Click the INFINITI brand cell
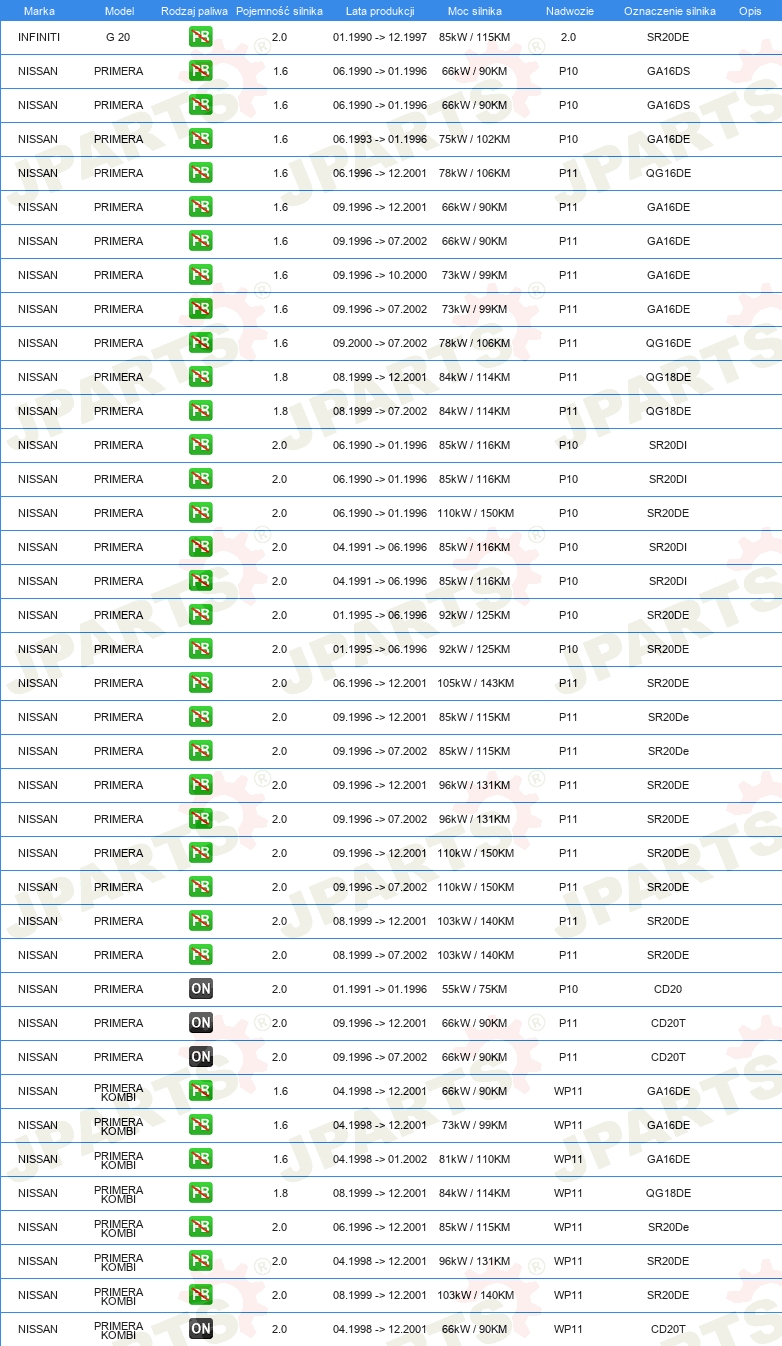The height and width of the screenshot is (1346, 782). coord(38,37)
